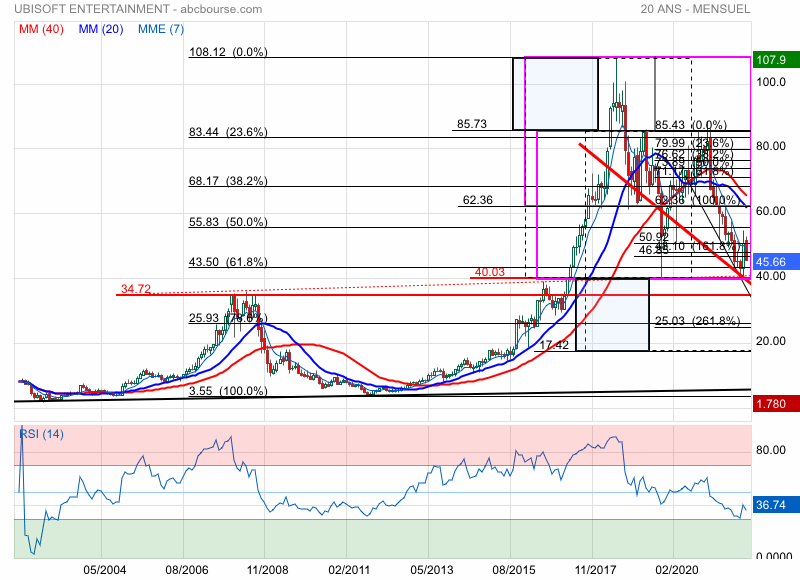Click the 02/2011 date axis label
800x580 pixels.
349,569
